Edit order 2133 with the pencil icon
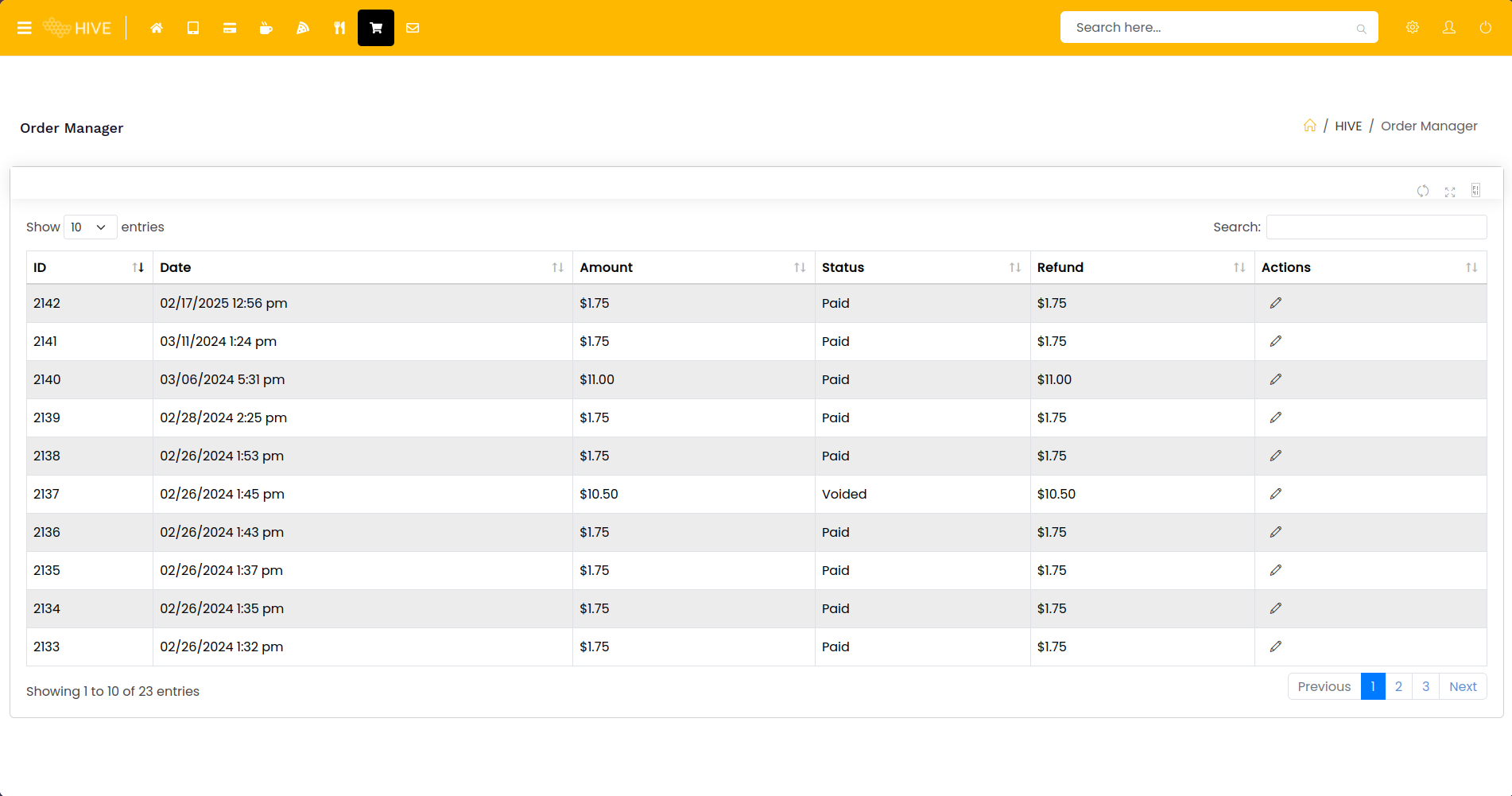Viewport: 1512px width, 796px height. point(1276,647)
